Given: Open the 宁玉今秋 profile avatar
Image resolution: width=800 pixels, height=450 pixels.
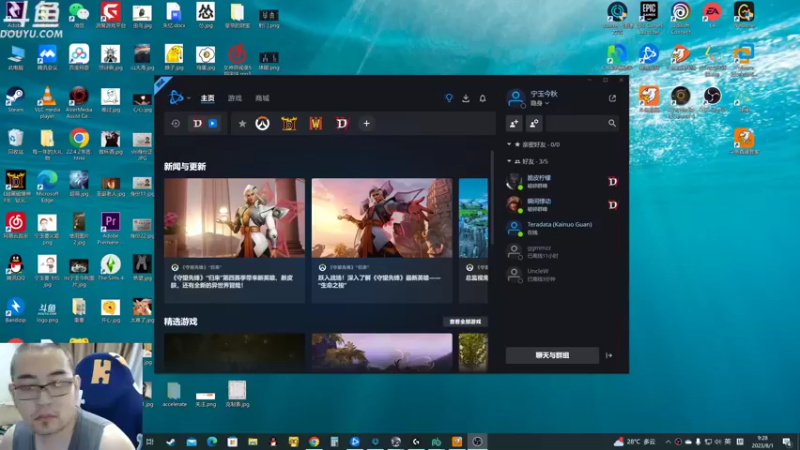Looking at the screenshot, I should (x=515, y=98).
